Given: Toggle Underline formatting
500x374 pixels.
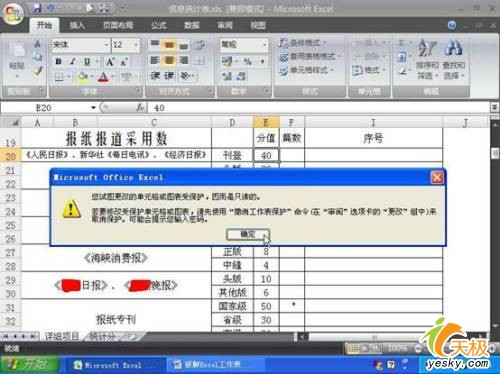Looking at the screenshot, I should tap(87, 62).
